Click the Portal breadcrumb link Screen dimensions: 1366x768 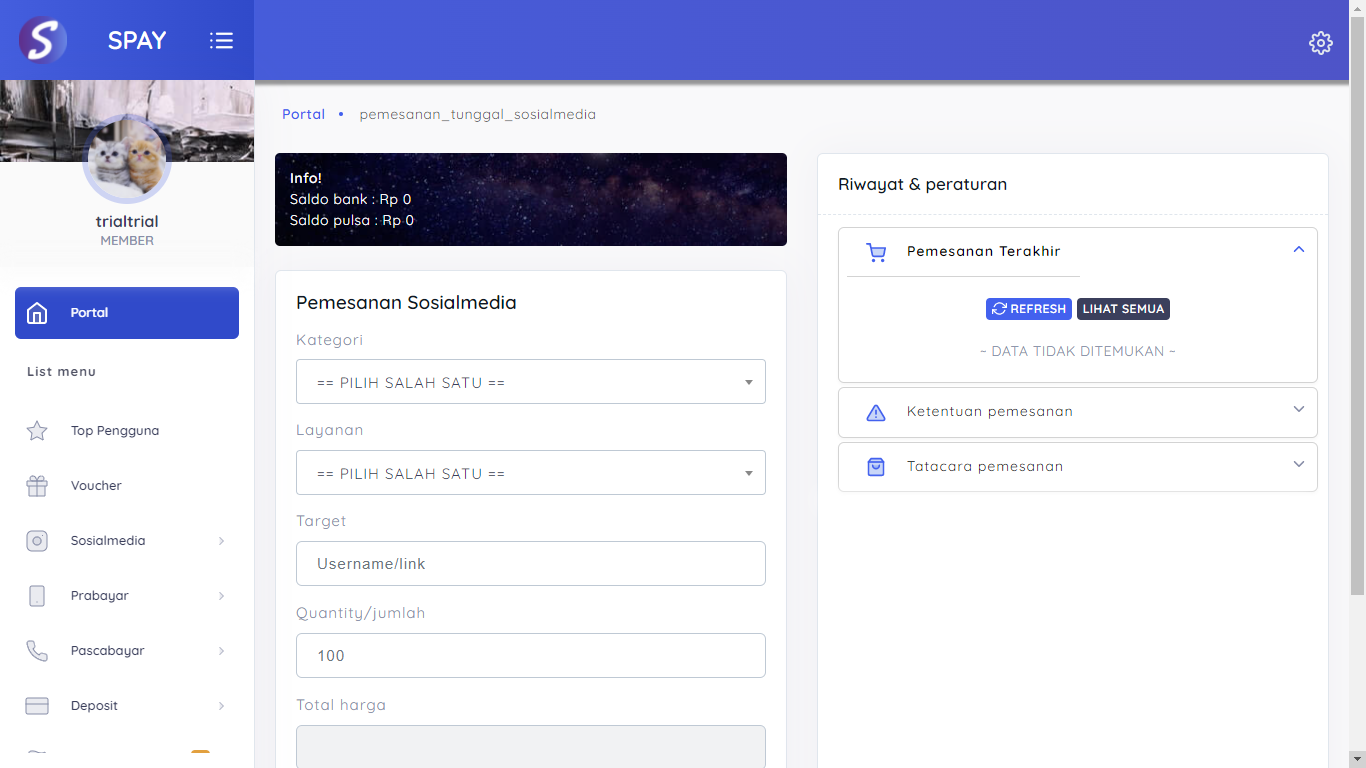pyautogui.click(x=303, y=114)
